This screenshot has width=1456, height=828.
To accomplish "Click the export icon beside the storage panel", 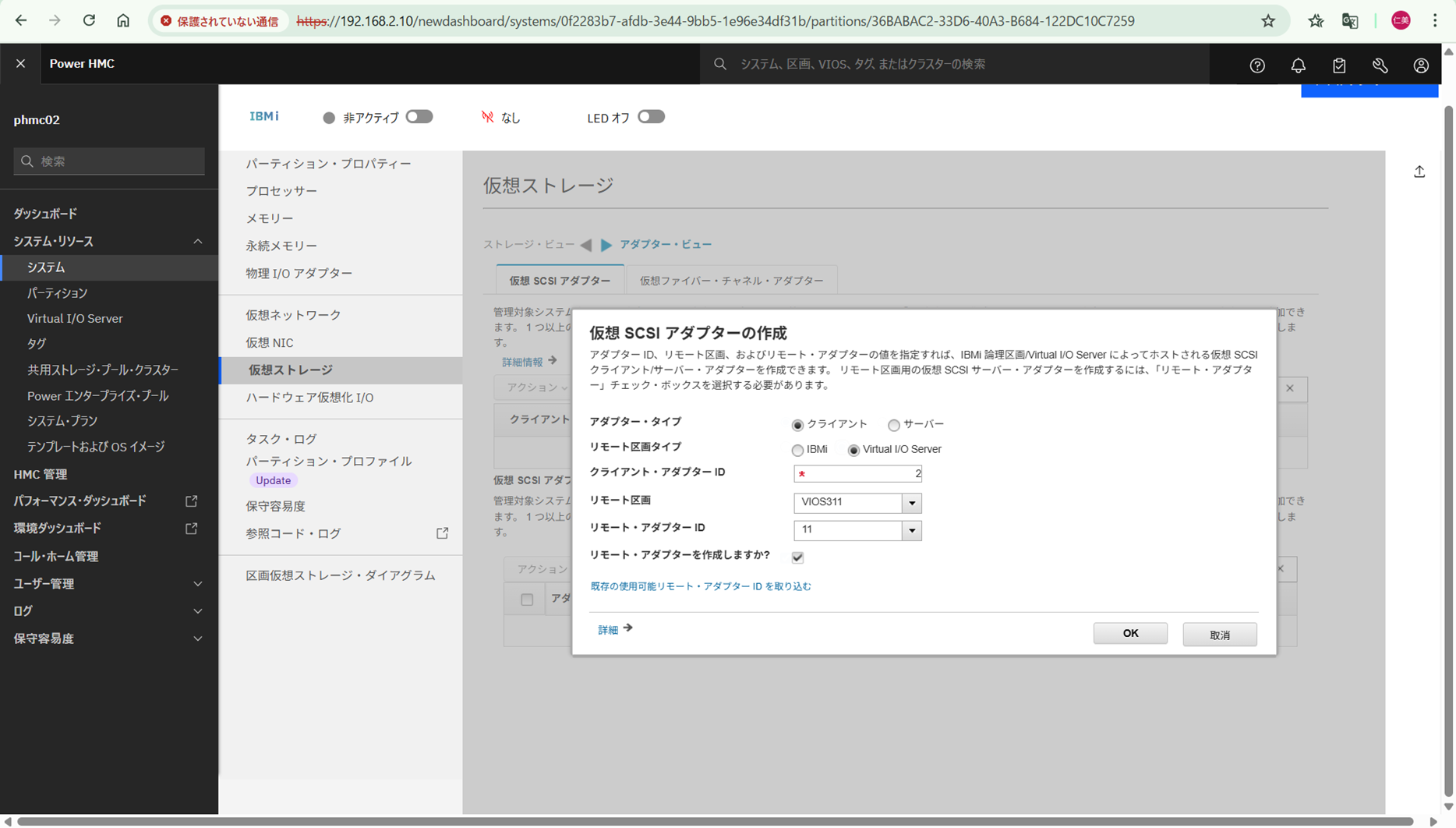I will (1419, 172).
